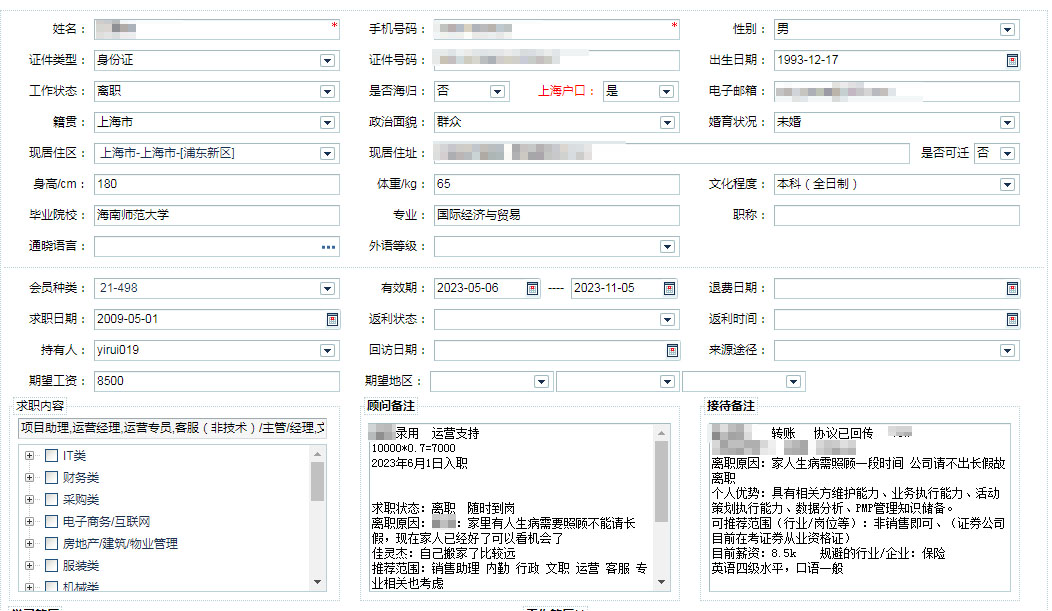The width and height of the screenshot is (1052, 611).
Task: Open the 返利时间 calendar picker
Action: tap(1012, 319)
